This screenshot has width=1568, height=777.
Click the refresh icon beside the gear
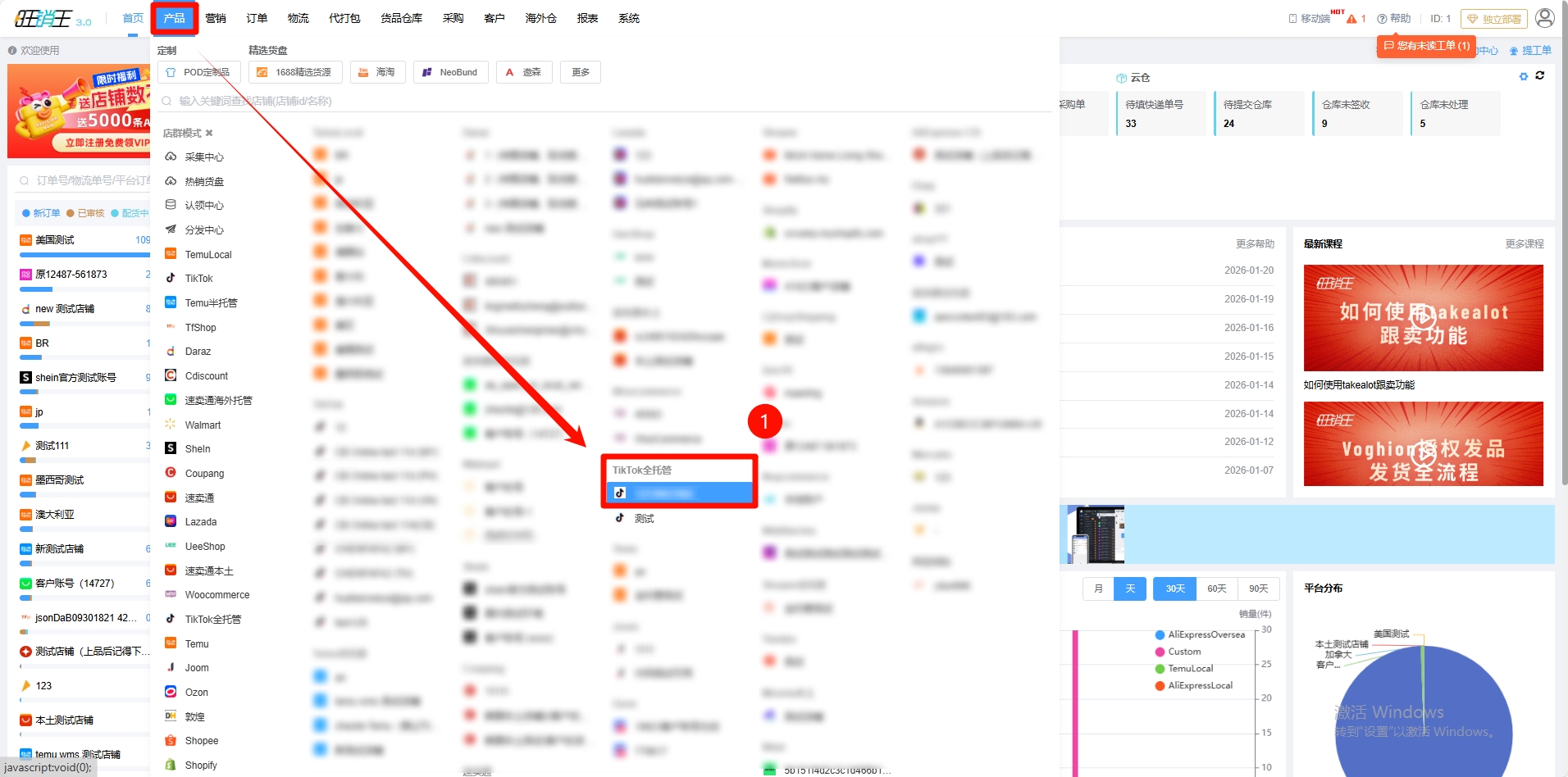point(1540,75)
